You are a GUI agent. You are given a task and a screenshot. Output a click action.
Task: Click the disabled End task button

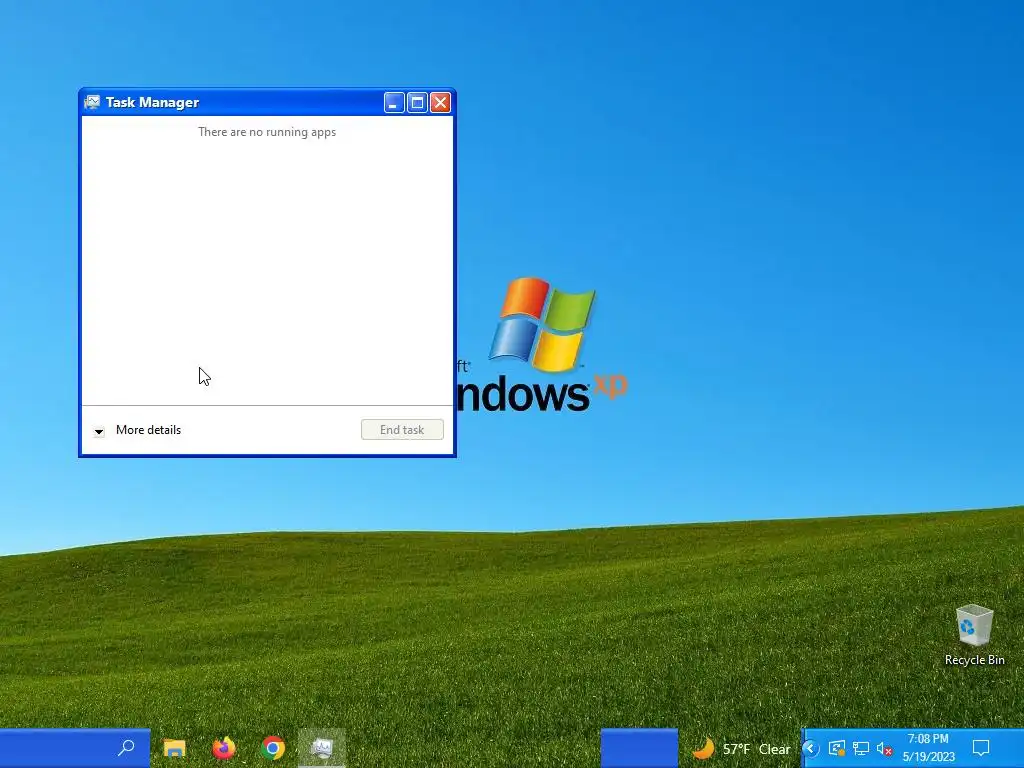[402, 430]
